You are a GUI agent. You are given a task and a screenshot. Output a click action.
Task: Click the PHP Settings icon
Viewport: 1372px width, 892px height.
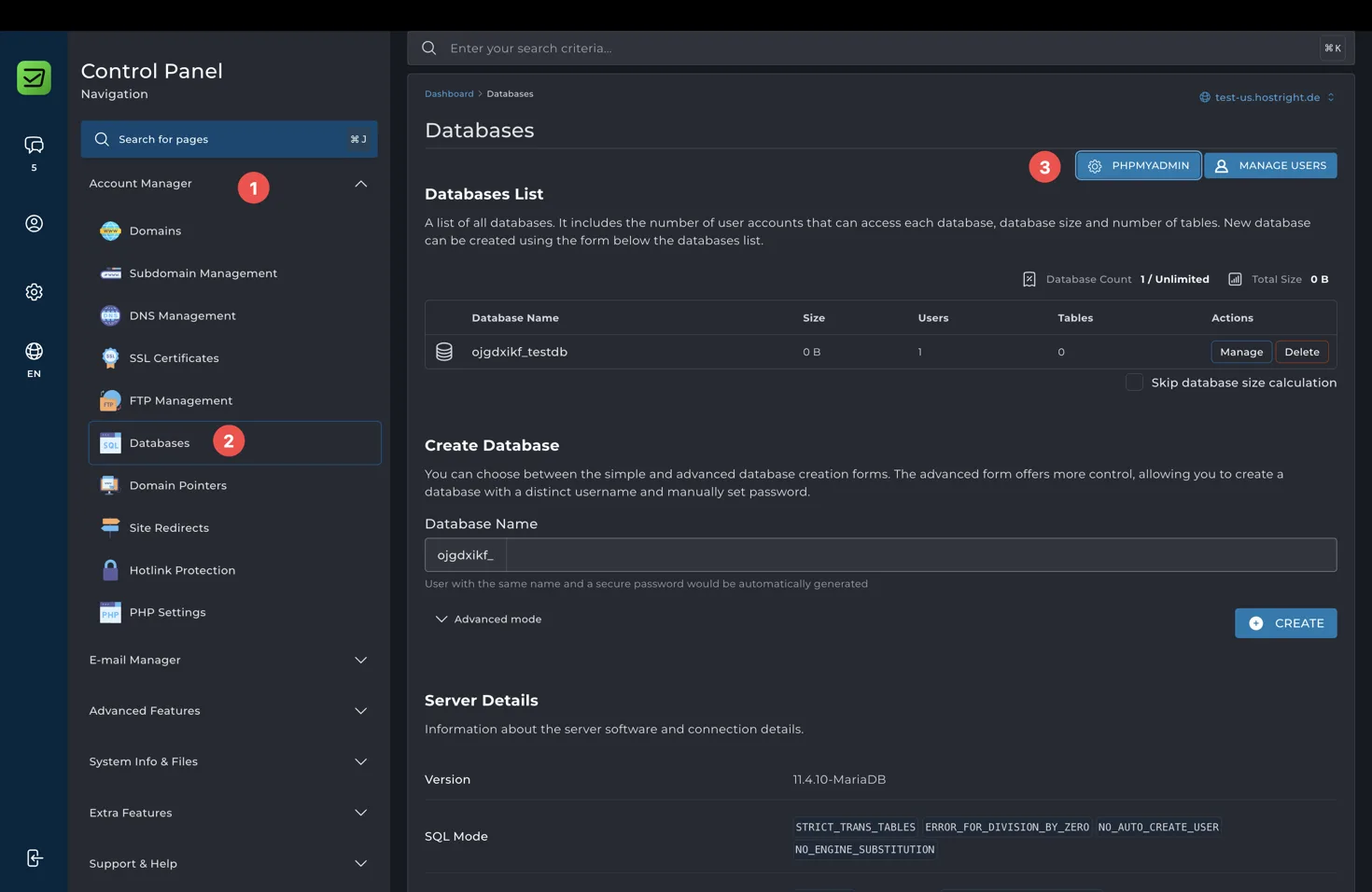[110, 612]
